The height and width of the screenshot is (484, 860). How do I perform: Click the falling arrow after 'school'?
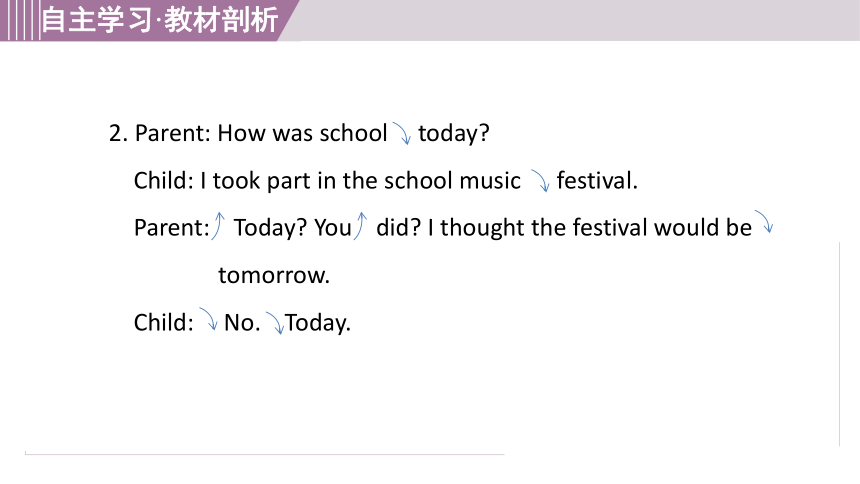click(402, 133)
